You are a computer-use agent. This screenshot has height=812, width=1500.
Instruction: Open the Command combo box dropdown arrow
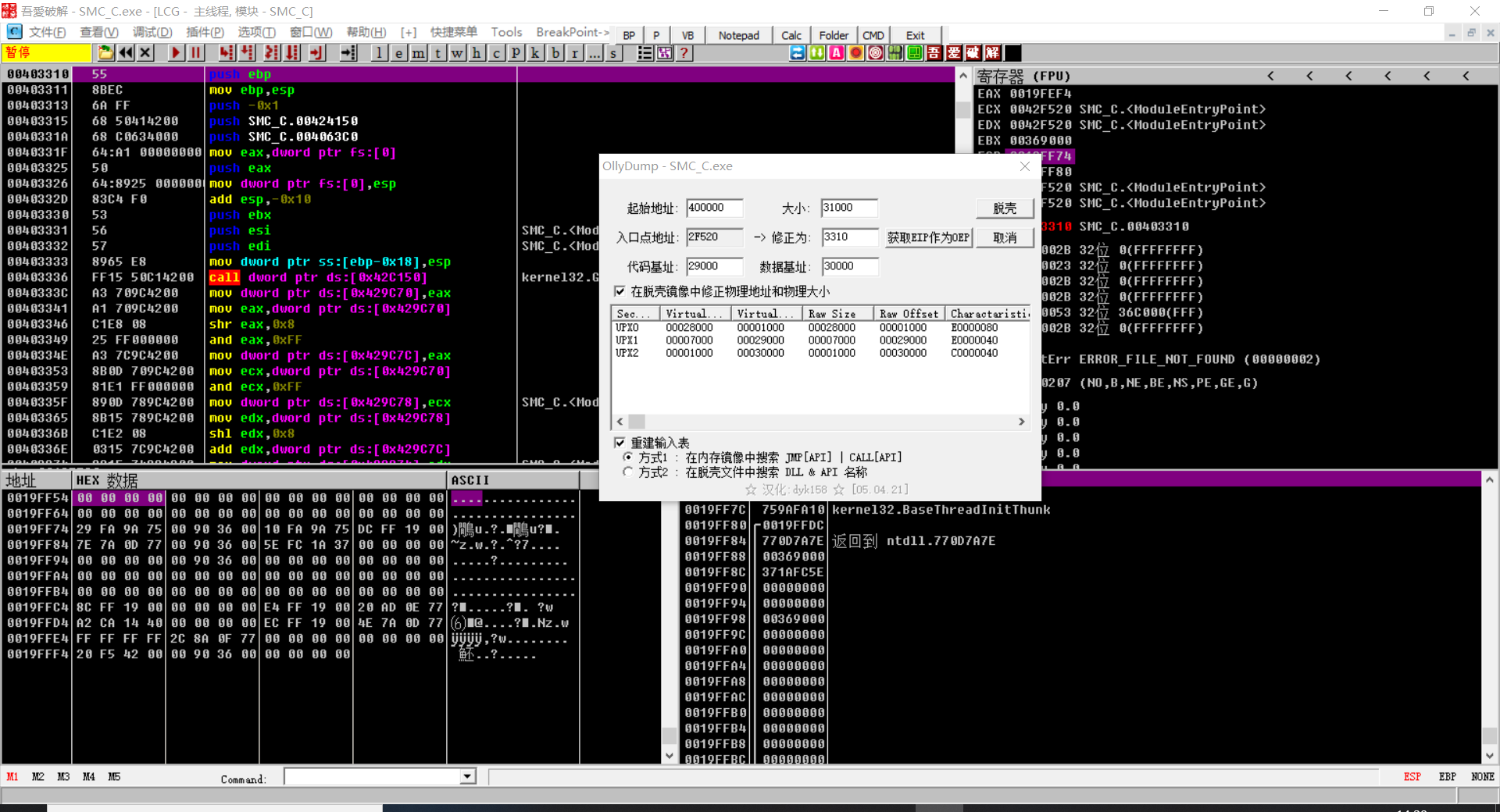467,777
